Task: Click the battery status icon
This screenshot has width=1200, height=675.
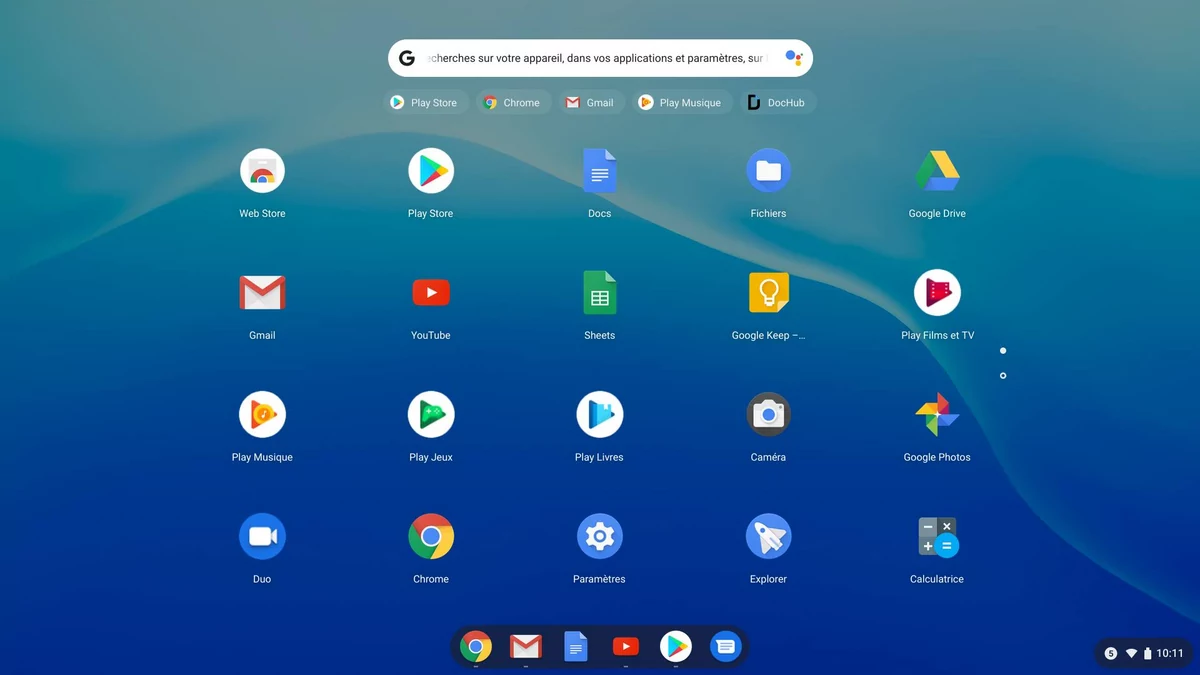Action: point(1148,654)
